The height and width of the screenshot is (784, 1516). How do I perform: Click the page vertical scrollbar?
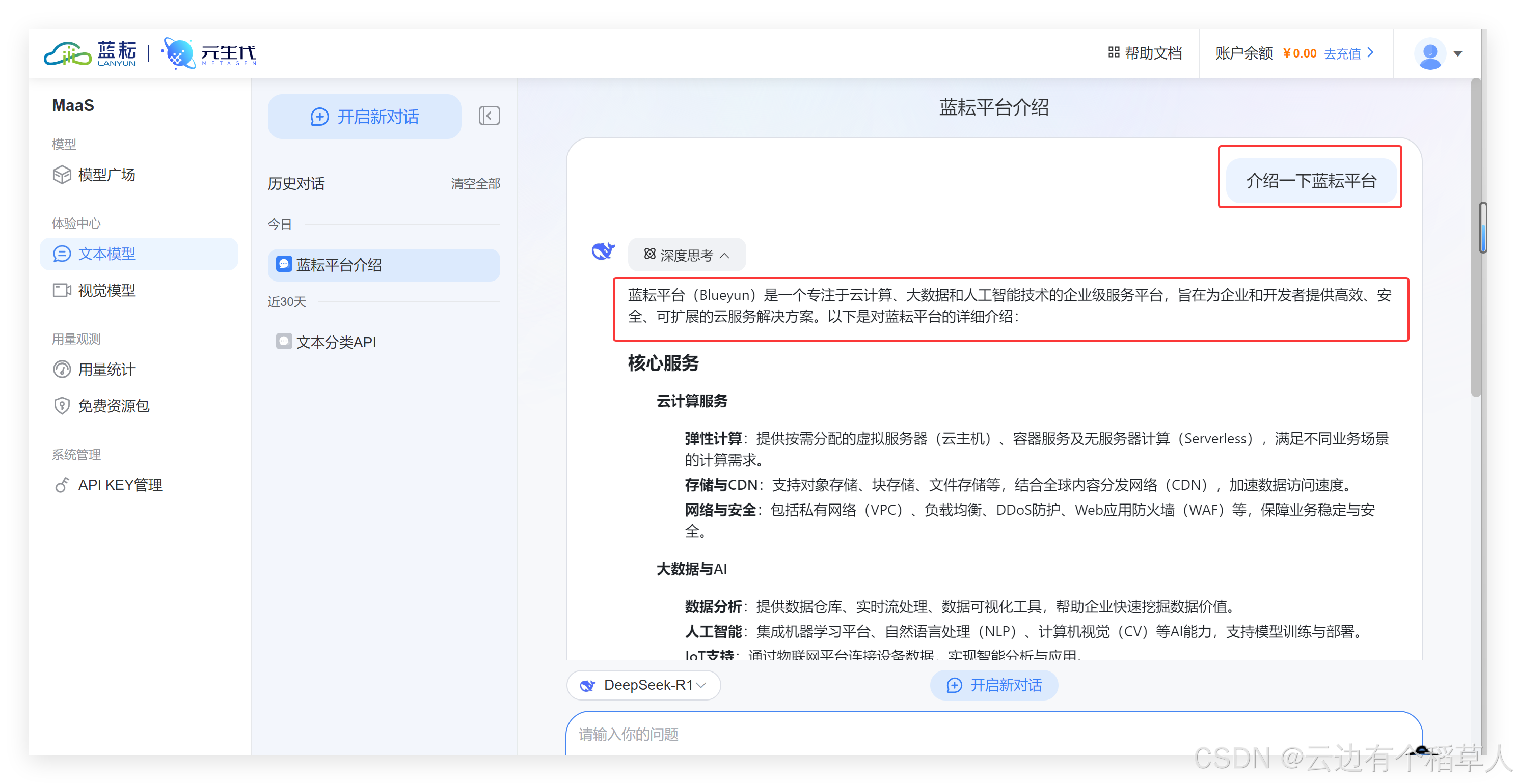click(1475, 235)
